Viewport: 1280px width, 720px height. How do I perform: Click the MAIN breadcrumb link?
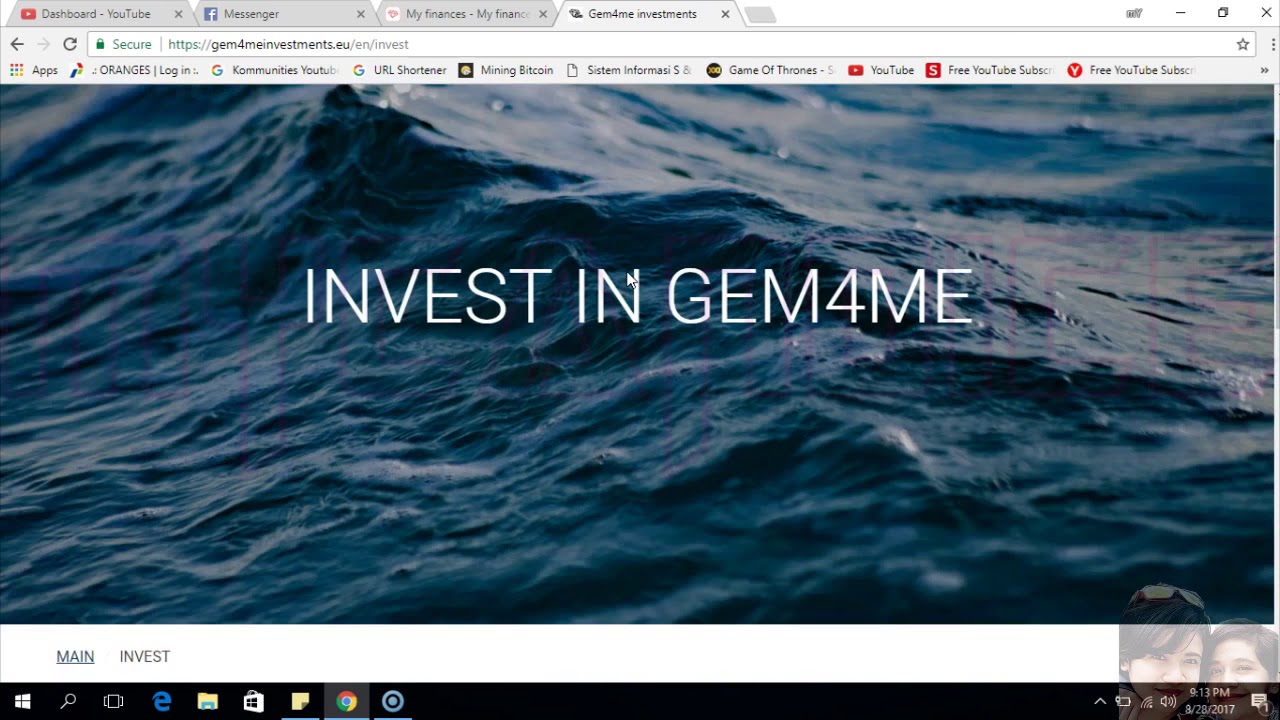pyautogui.click(x=75, y=657)
